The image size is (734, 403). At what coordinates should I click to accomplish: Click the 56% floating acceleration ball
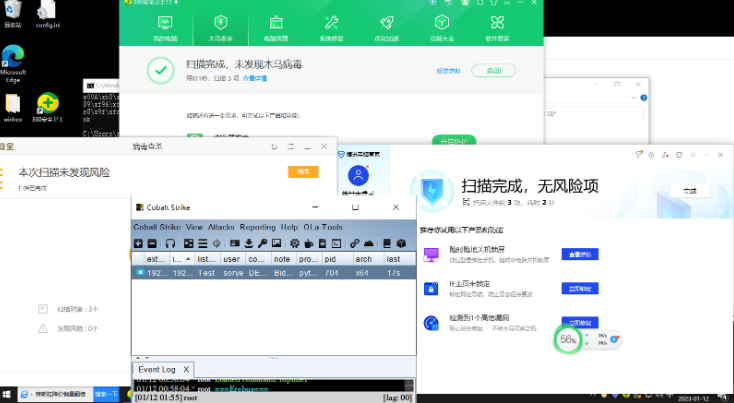click(x=568, y=339)
